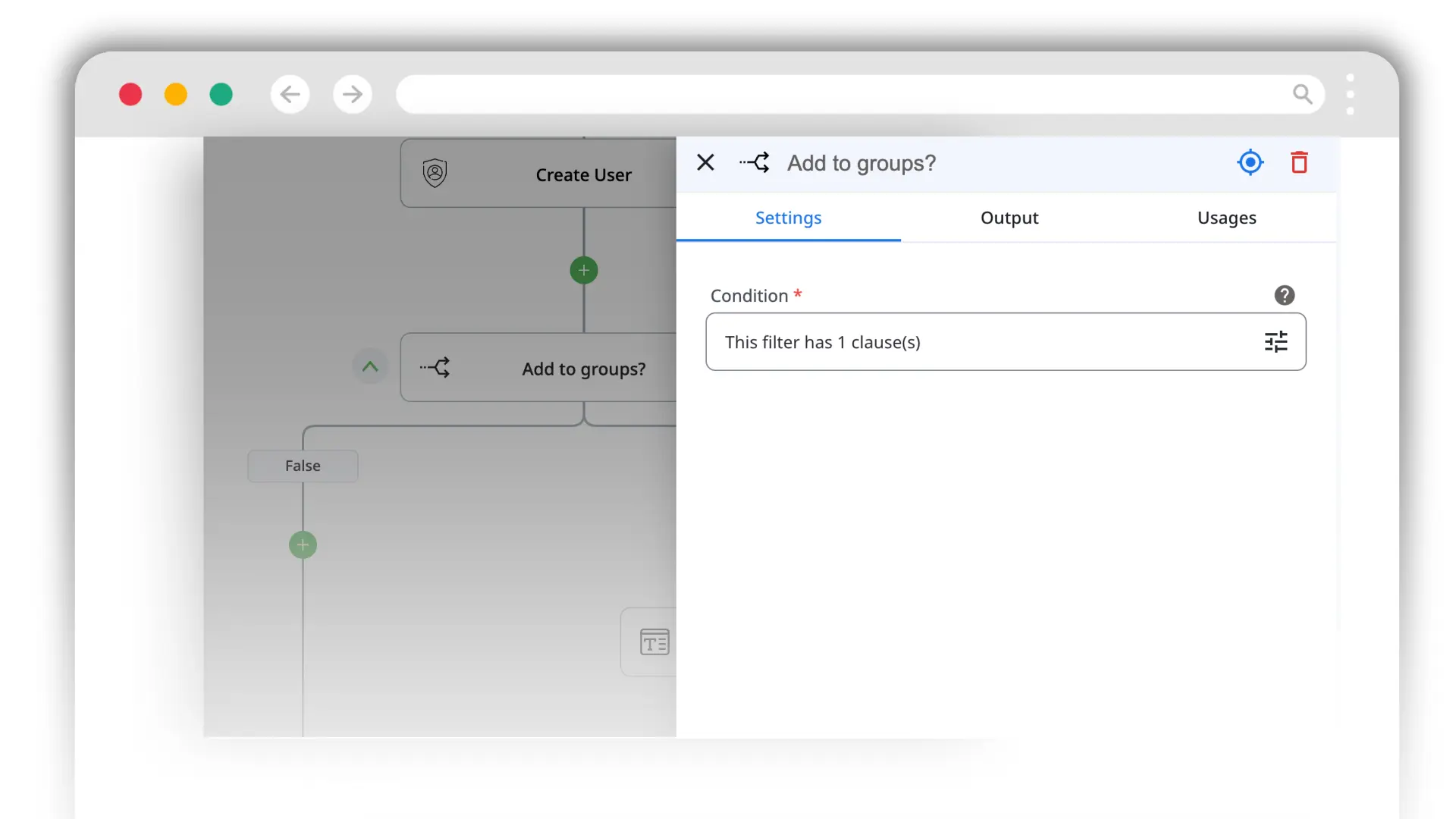Switch to the Settings tab
The height and width of the screenshot is (819, 1456).
[788, 218]
